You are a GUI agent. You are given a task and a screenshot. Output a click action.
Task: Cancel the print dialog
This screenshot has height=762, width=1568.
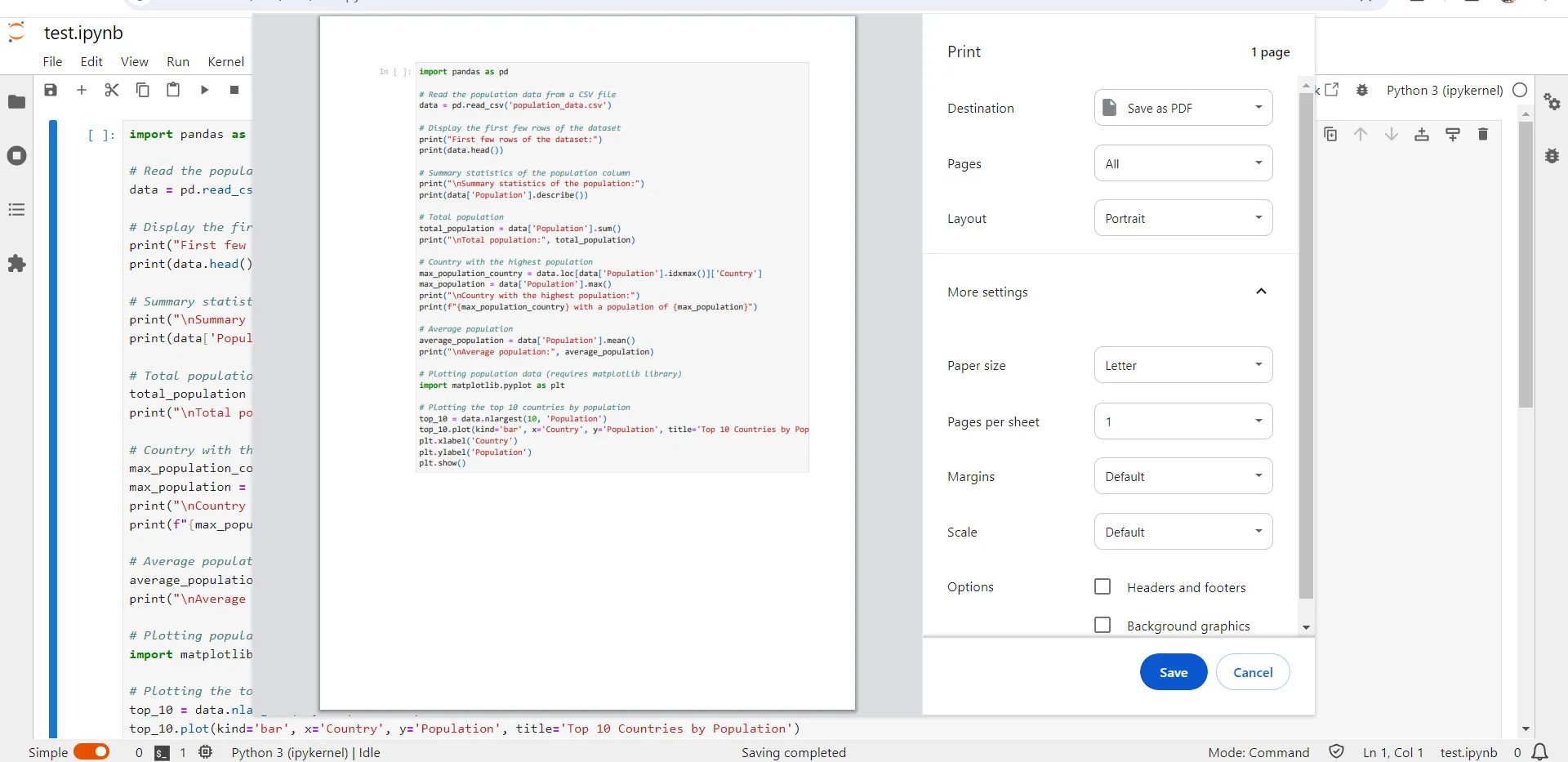pyautogui.click(x=1253, y=671)
